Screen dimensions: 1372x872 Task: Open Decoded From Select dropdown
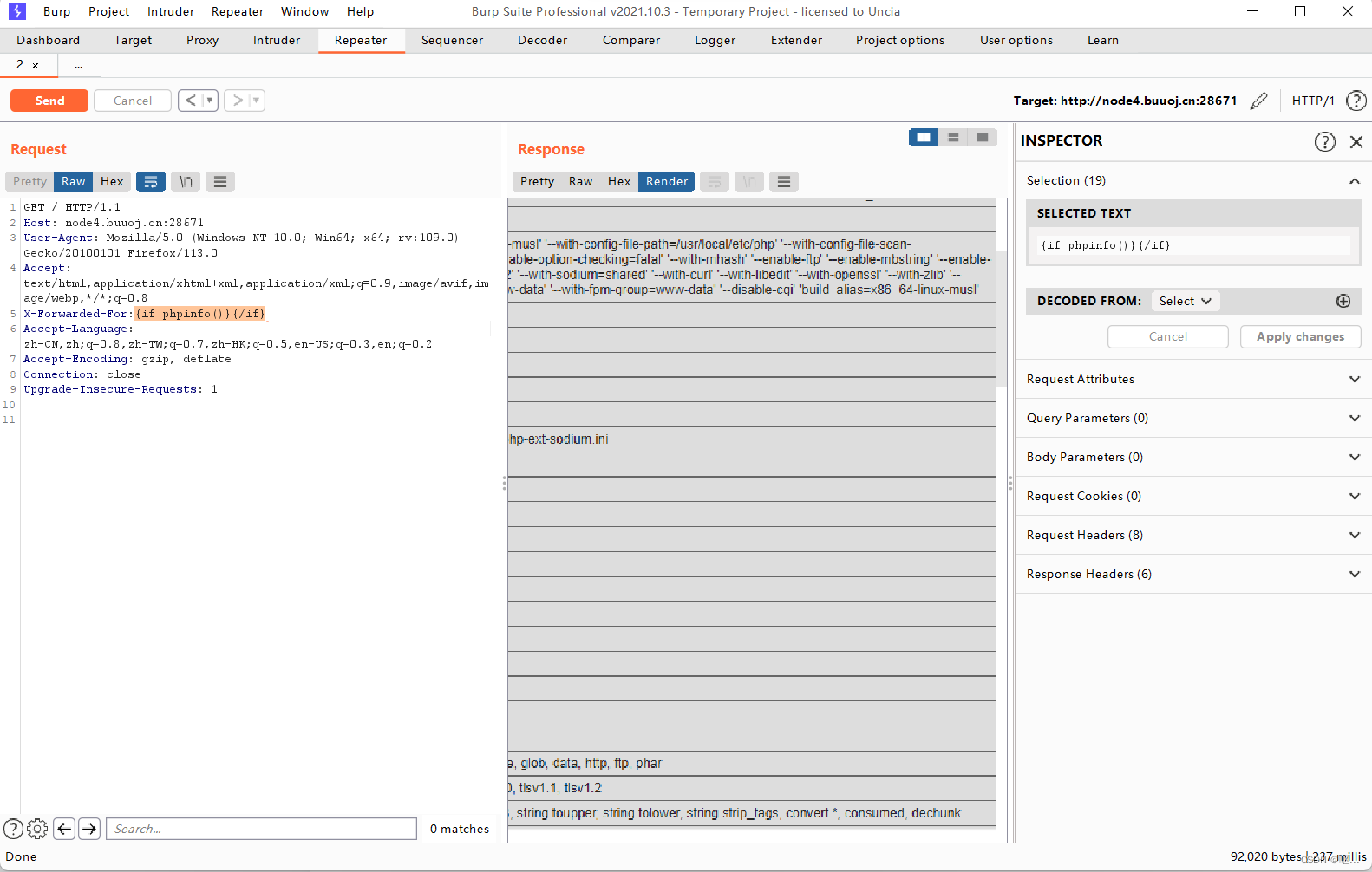tap(1186, 301)
